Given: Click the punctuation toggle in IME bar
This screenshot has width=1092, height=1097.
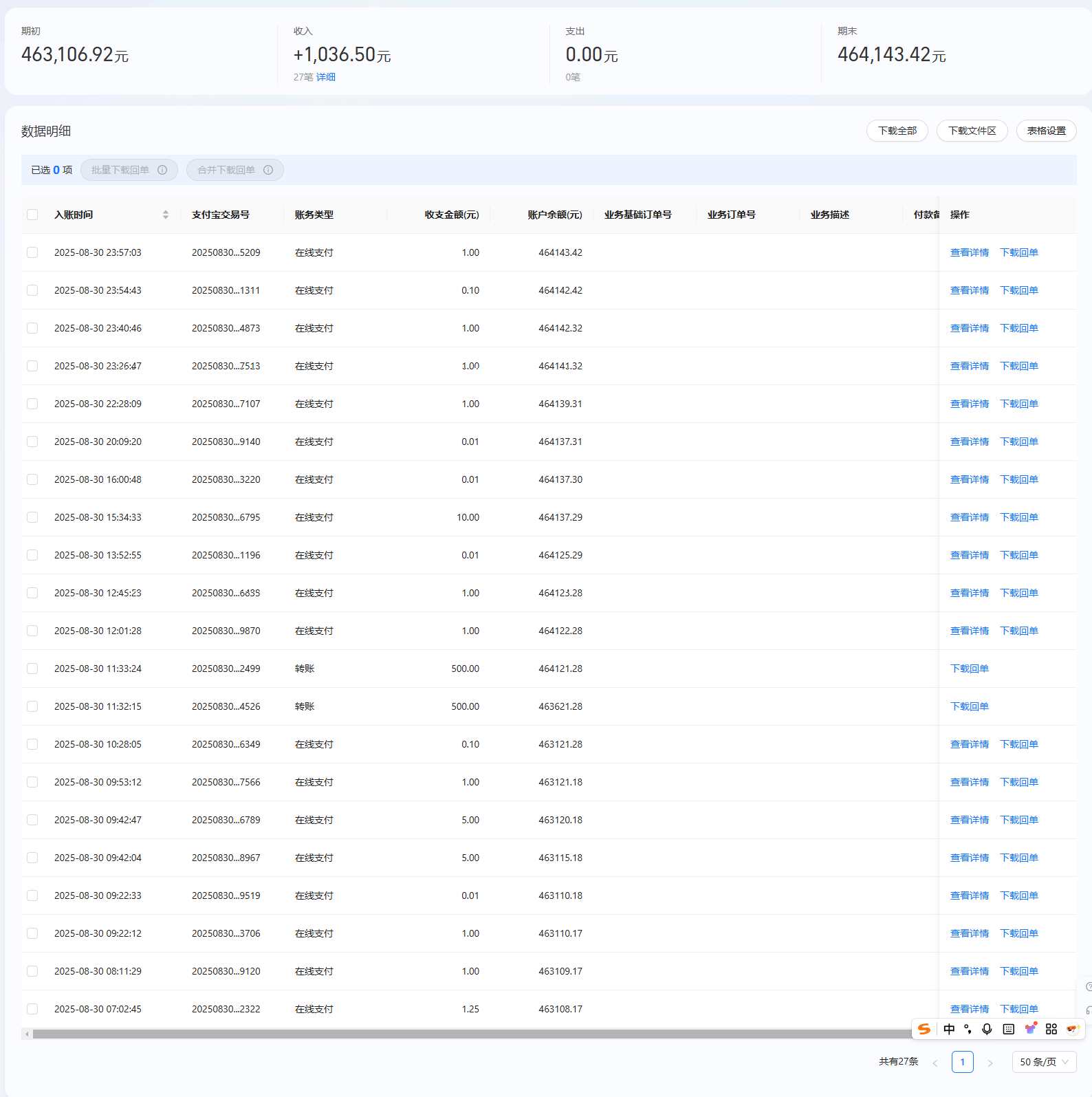Looking at the screenshot, I should point(968,1029).
